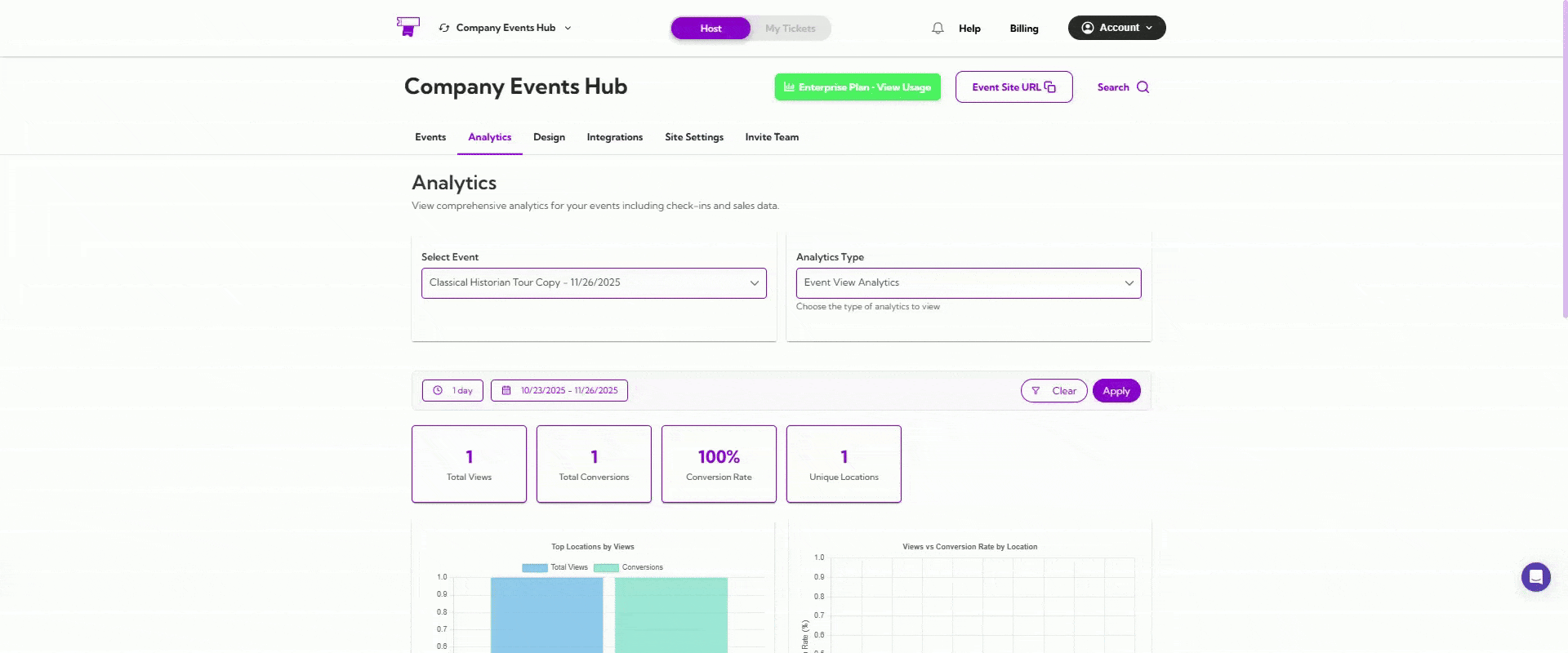Copy the Event Site URL
Image resolution: width=1568 pixels, height=653 pixels.
click(1013, 87)
